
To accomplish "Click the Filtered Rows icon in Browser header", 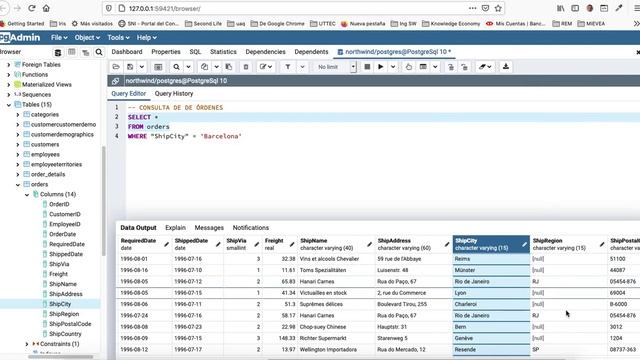I will tap(85, 52).
